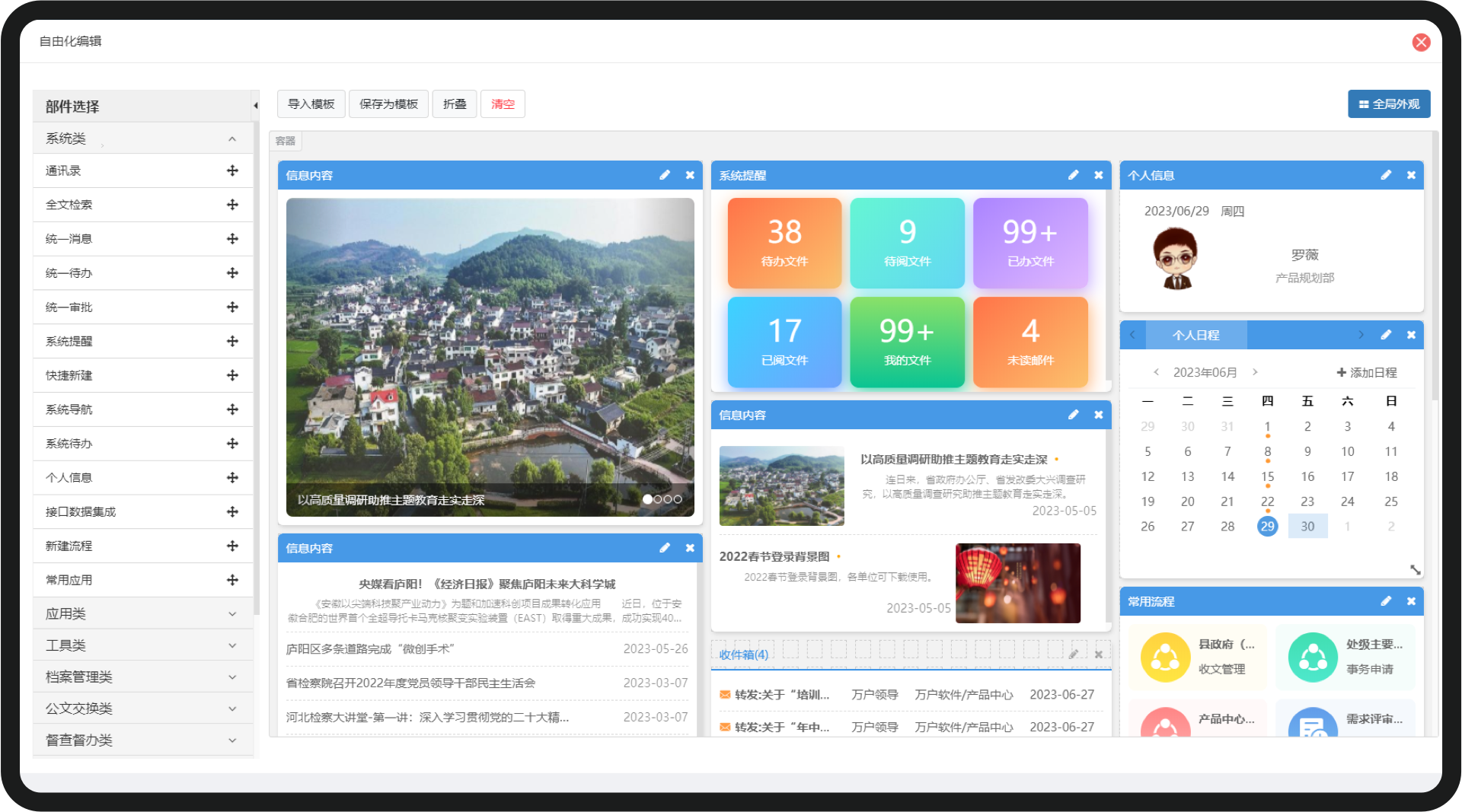Collapse the 部件选择 sidebar arrow

[x=256, y=106]
